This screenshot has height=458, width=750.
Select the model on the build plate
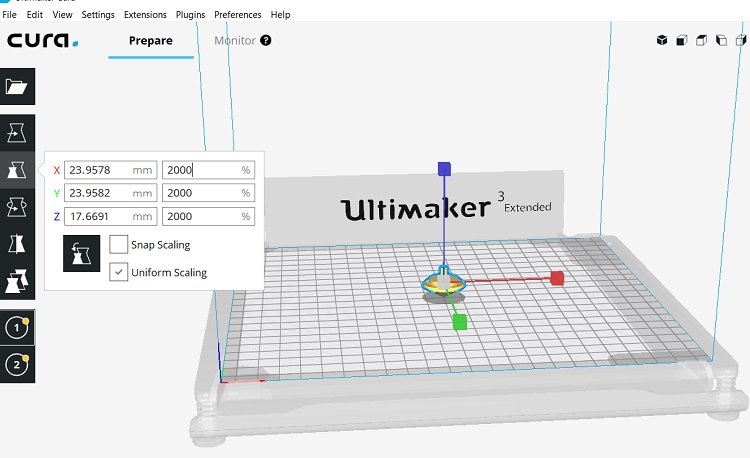point(444,283)
